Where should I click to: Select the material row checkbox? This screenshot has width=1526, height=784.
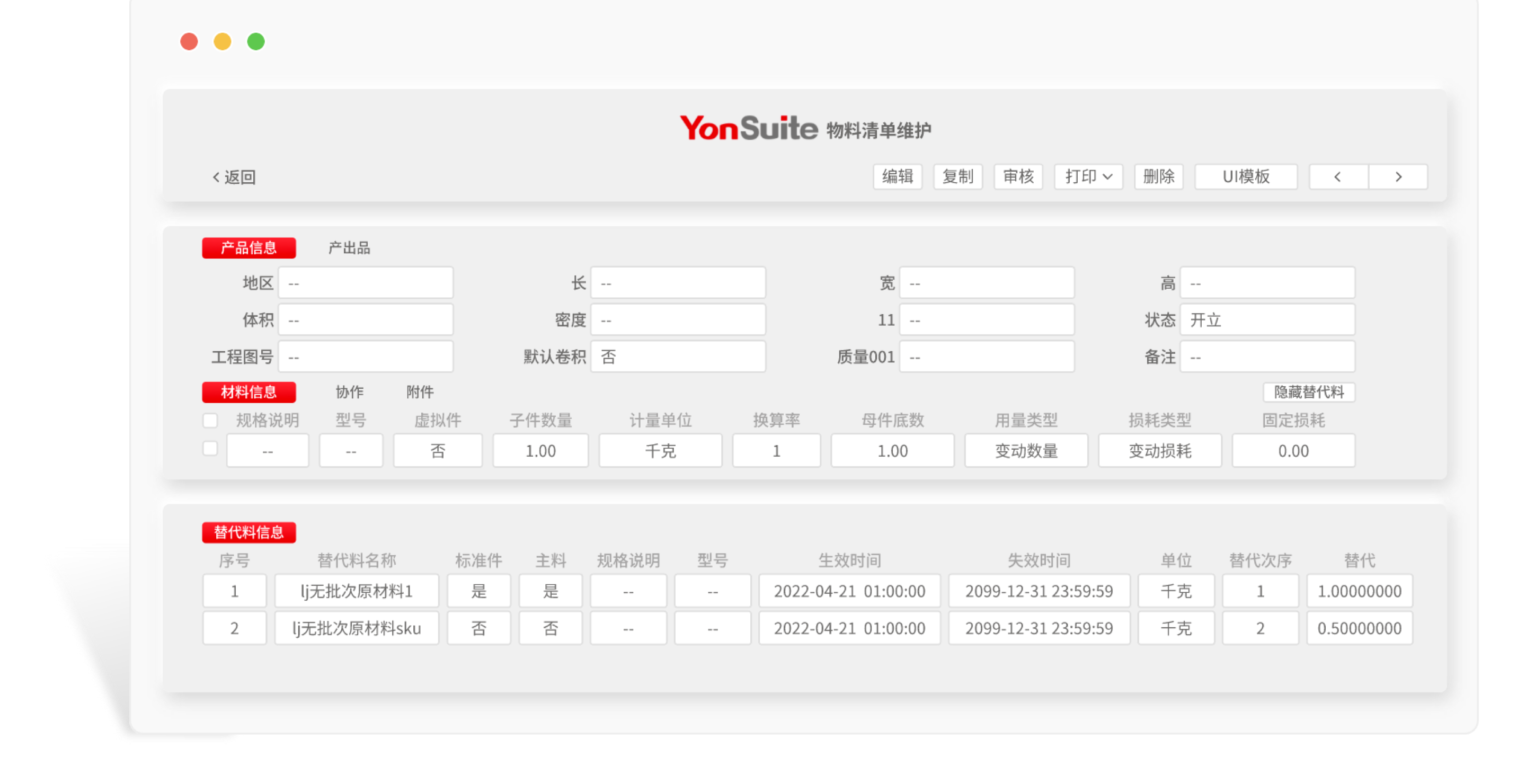tap(210, 449)
